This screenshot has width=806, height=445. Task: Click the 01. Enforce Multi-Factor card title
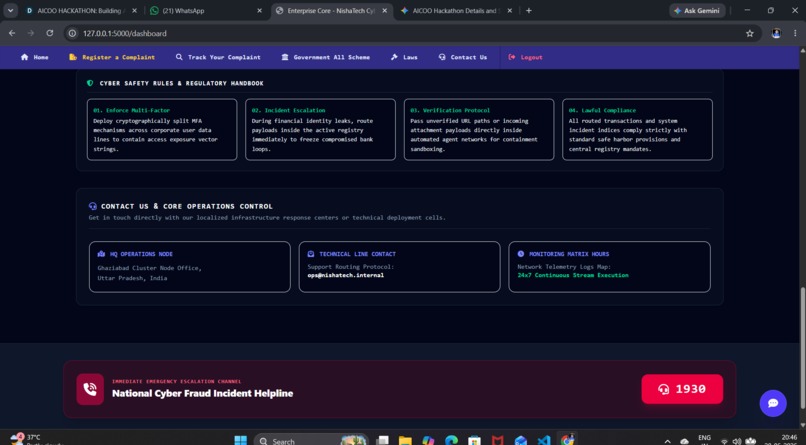click(x=132, y=110)
